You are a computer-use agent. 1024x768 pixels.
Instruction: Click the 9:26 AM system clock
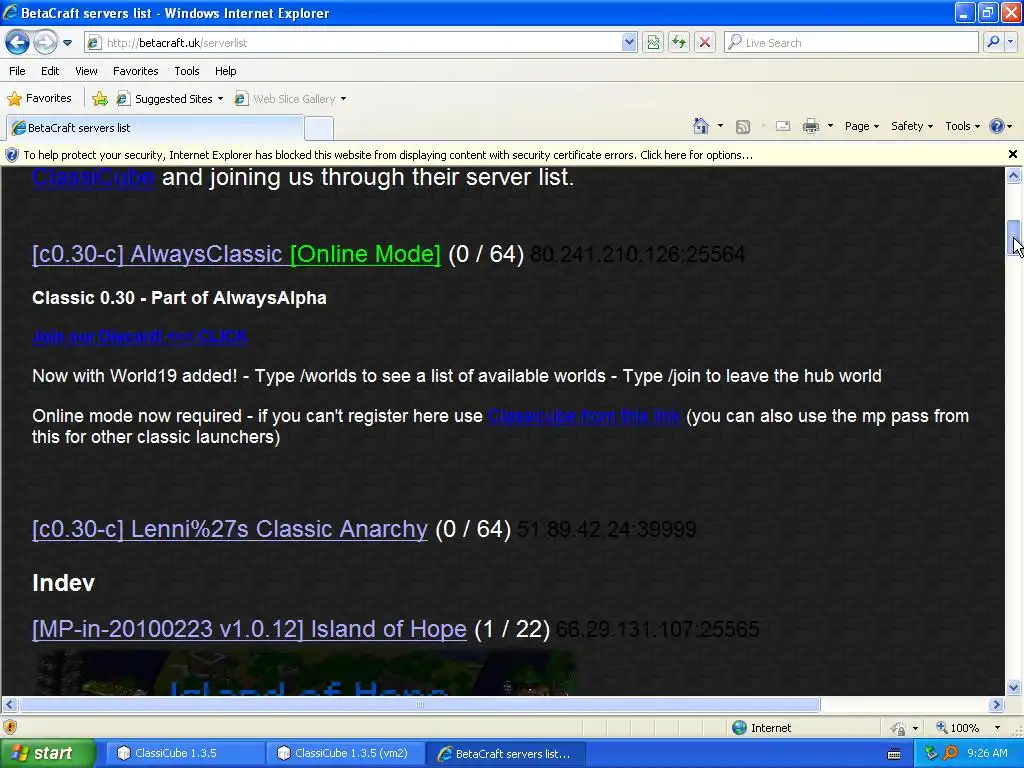pyautogui.click(x=987, y=753)
